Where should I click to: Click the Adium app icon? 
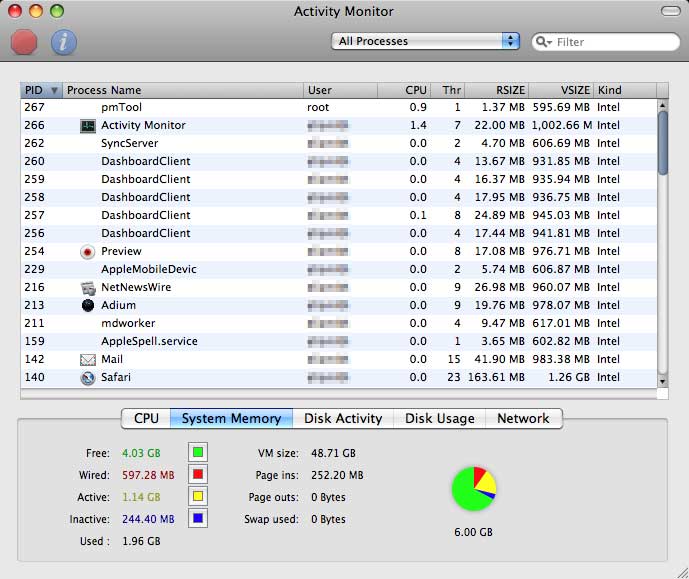coord(88,305)
